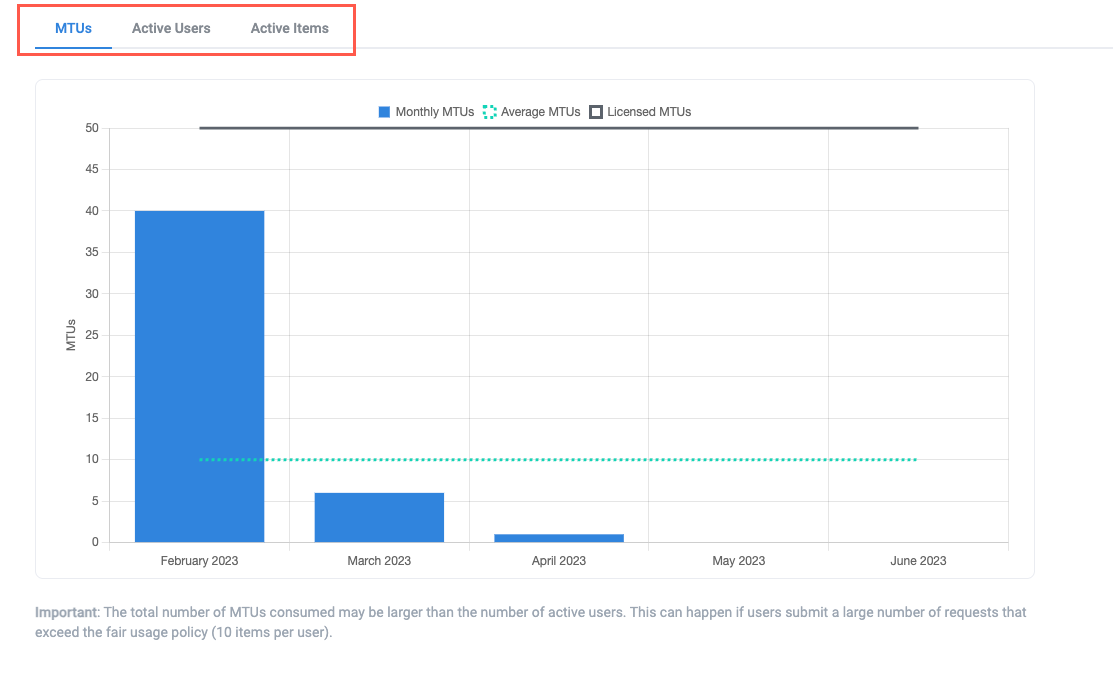Click the blue Monthly MTUs legend swatch
This screenshot has width=1113, height=685.
[384, 112]
